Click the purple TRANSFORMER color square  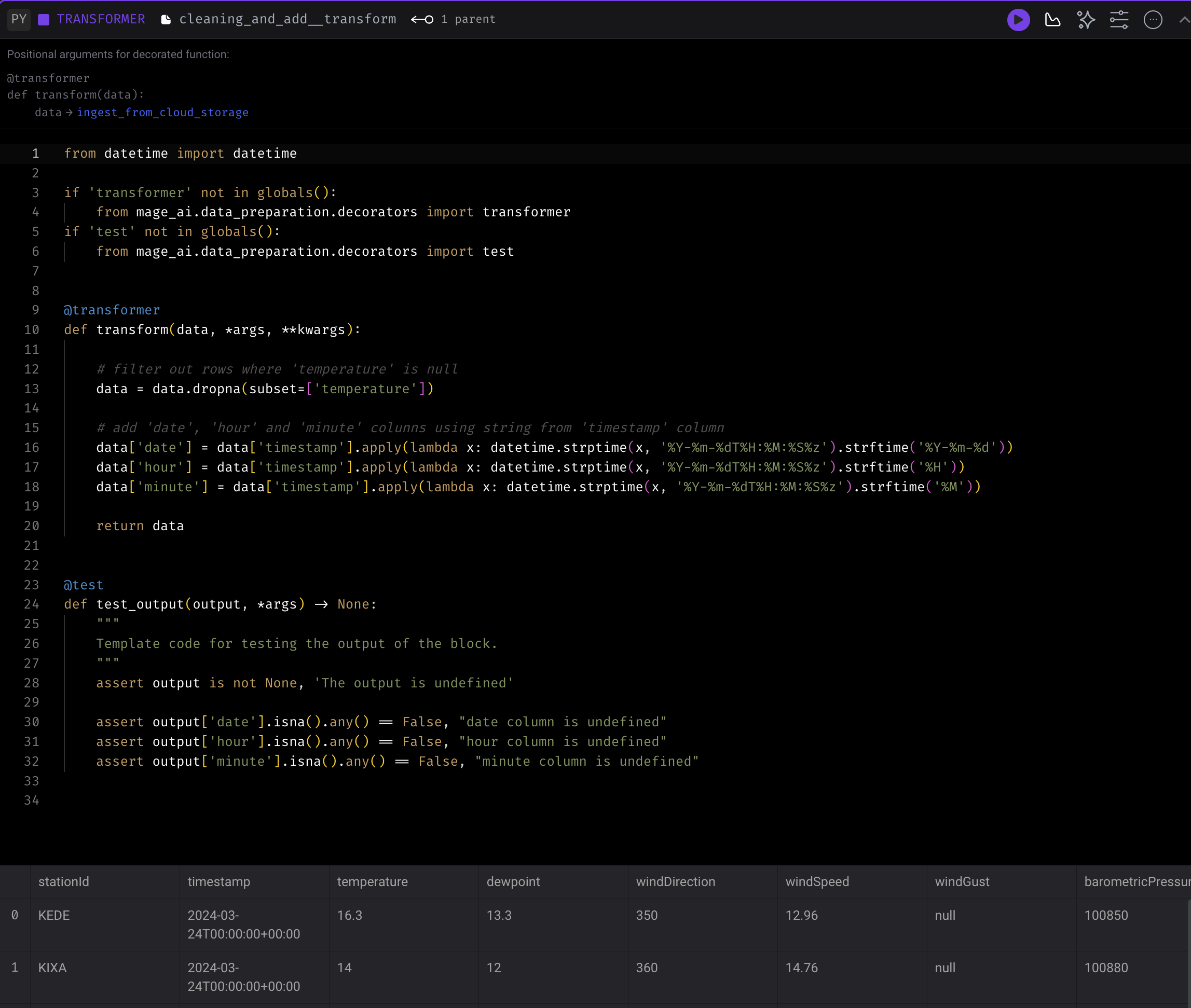[x=44, y=20]
